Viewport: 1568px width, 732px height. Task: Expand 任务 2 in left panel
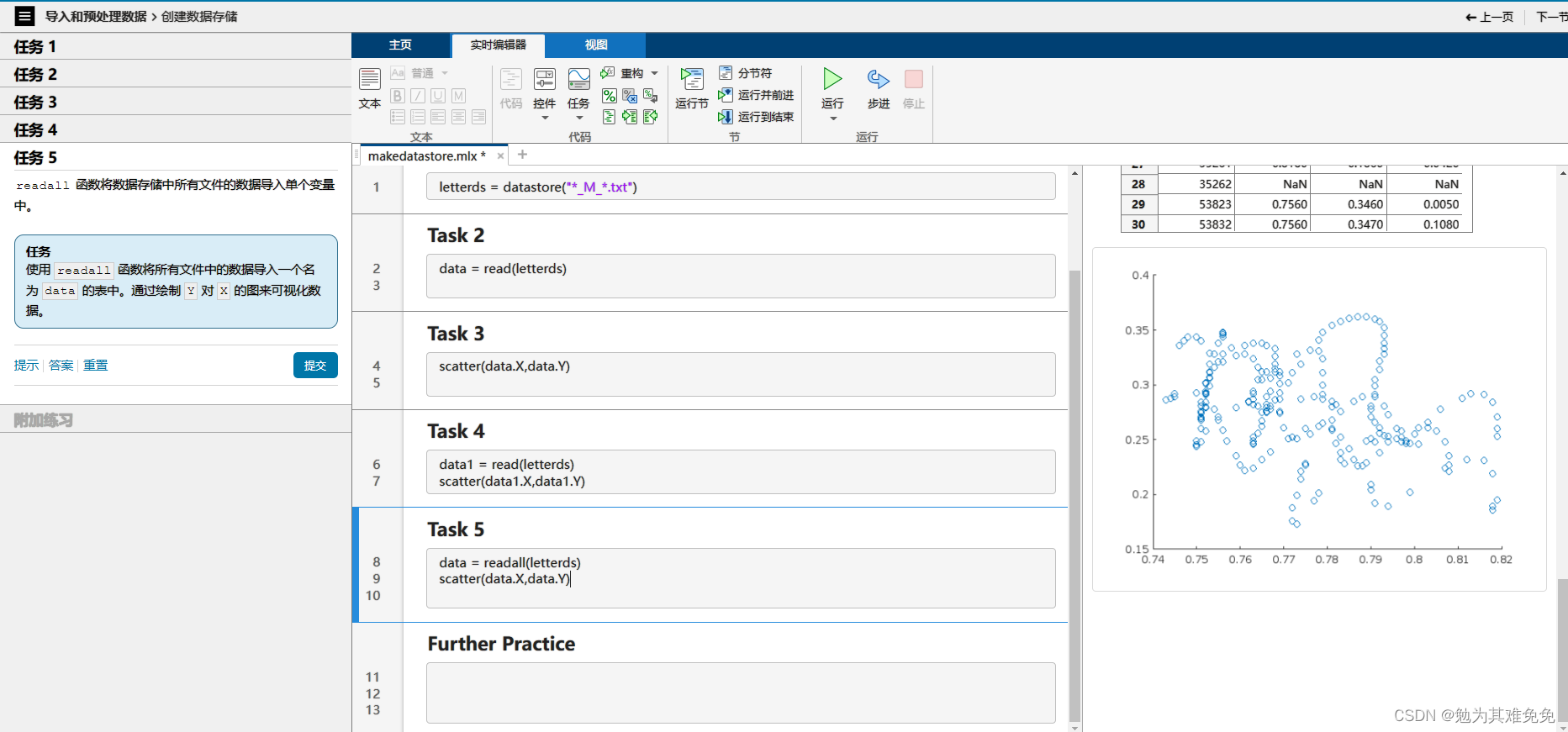[x=176, y=74]
